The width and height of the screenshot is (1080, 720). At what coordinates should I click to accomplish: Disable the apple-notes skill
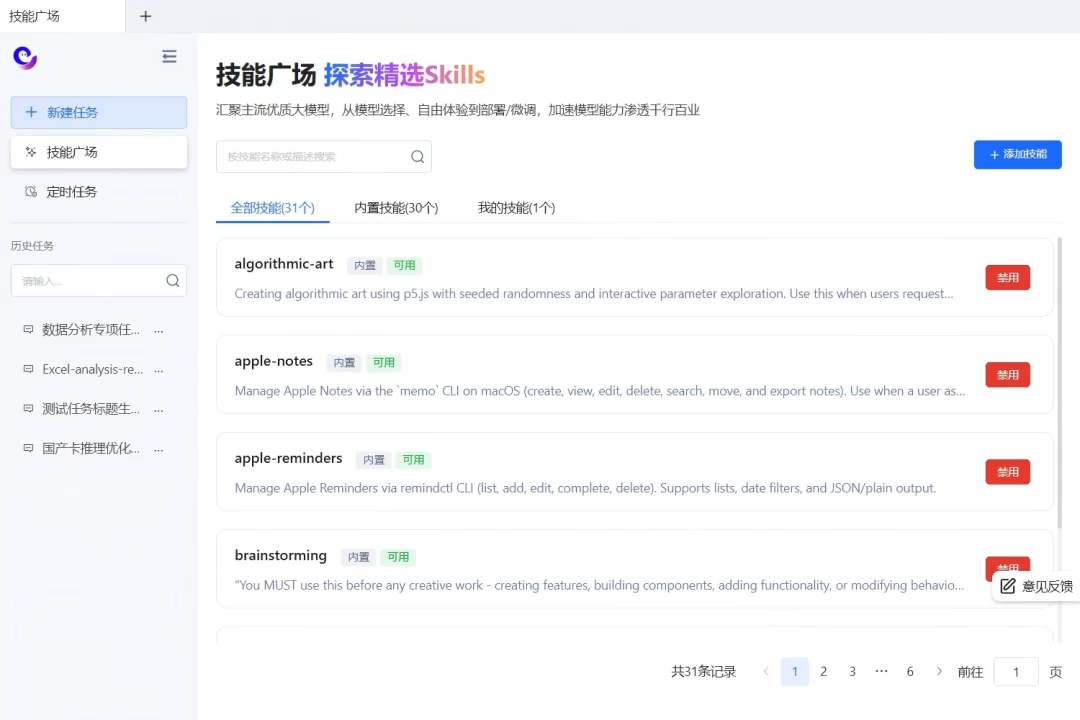[x=1007, y=374]
